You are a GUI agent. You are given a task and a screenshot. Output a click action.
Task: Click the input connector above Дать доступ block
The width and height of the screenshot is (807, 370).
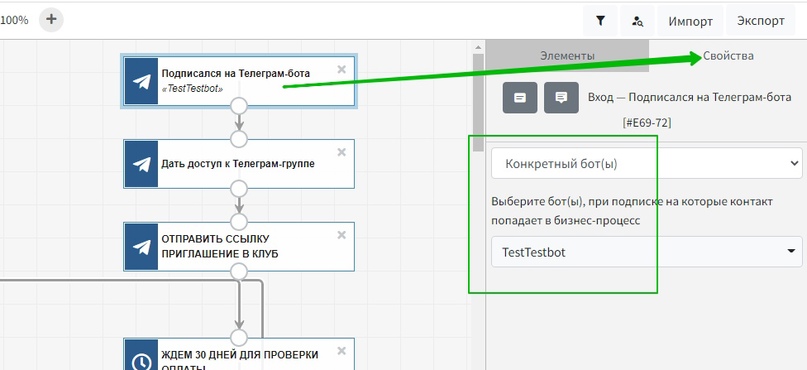tap(239, 139)
